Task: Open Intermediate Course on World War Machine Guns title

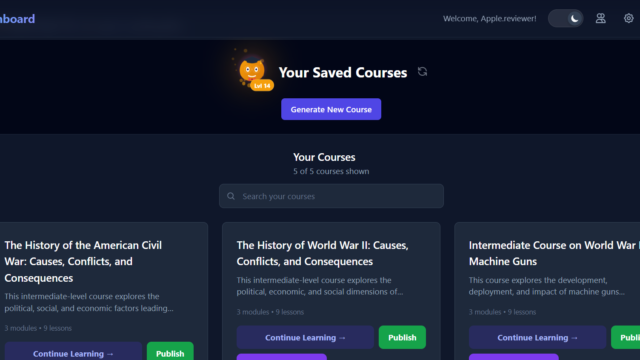Action: (x=554, y=253)
